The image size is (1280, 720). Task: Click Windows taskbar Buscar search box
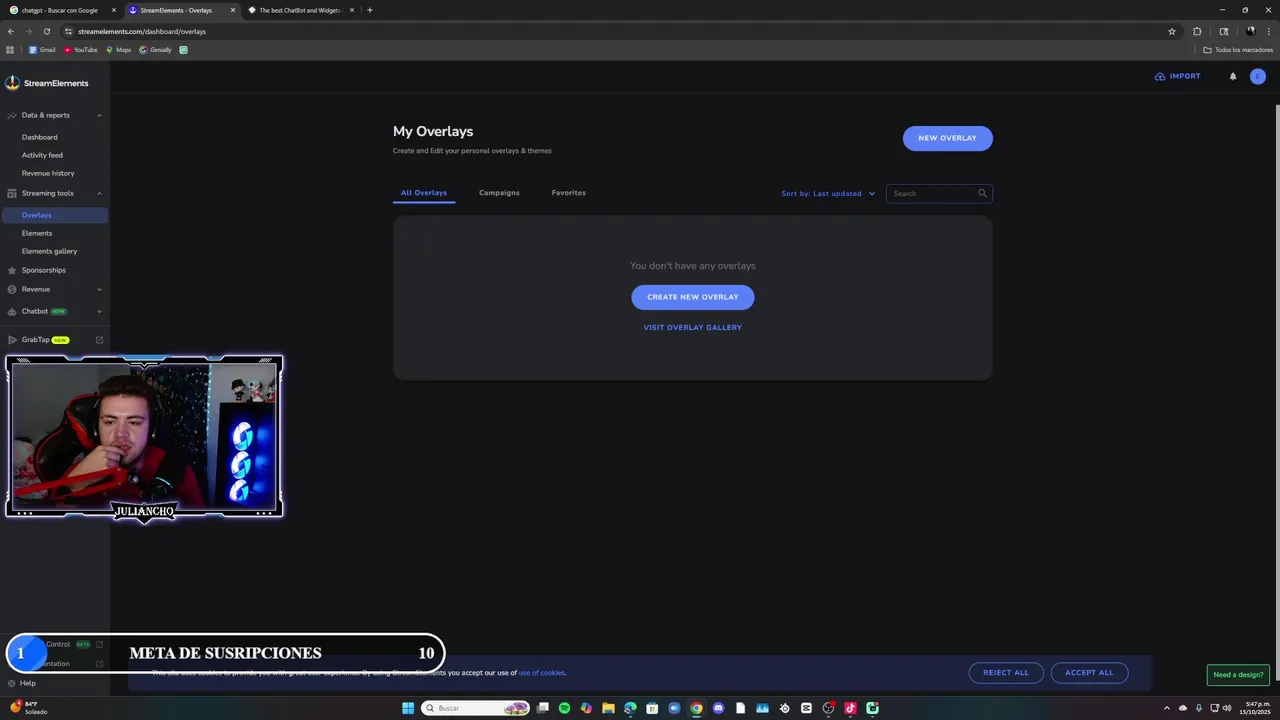pos(476,708)
